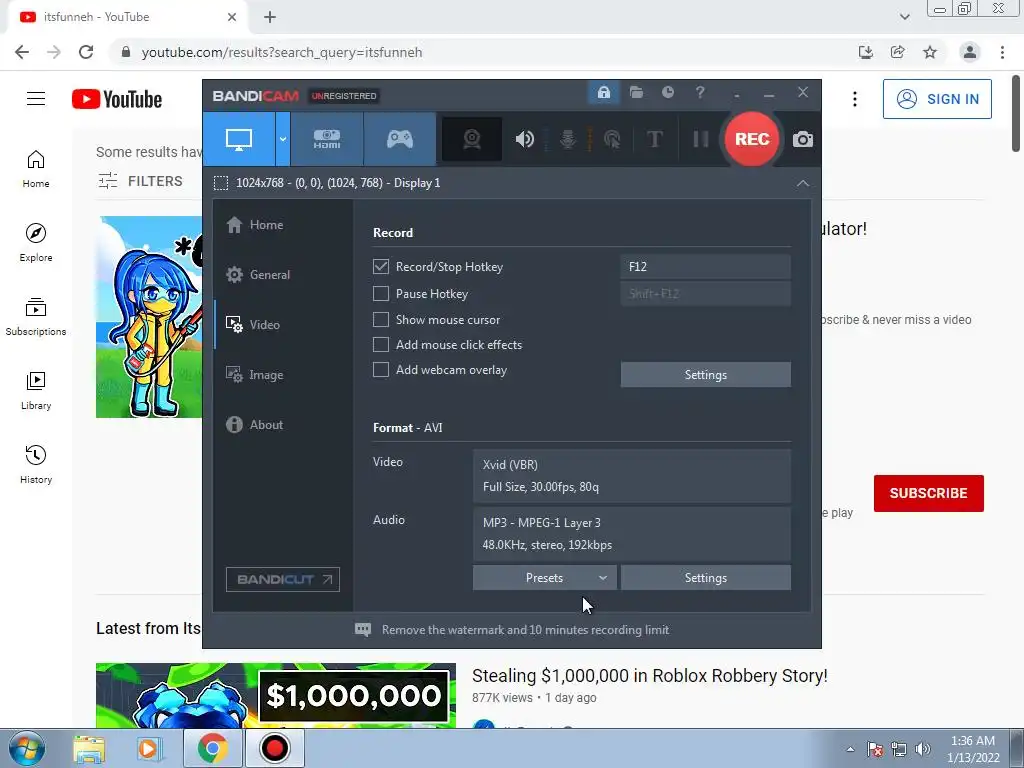
Task: Enable Add webcam overlay checkbox
Action: pos(381,370)
